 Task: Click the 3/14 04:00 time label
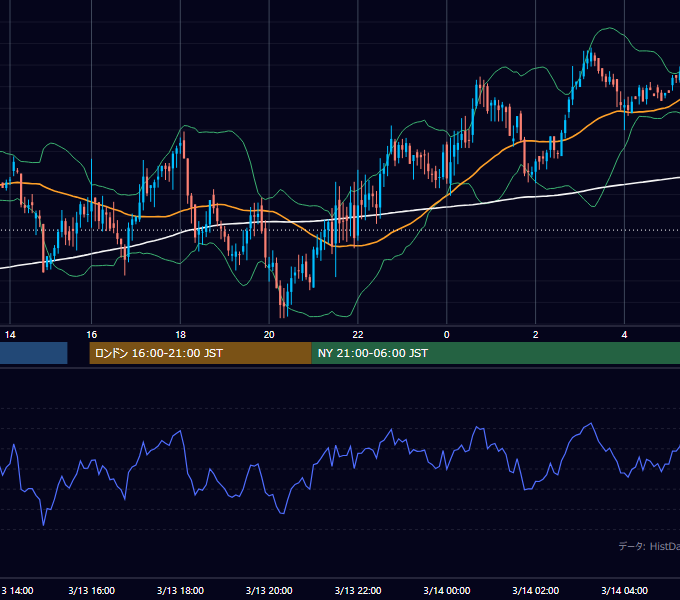tap(624, 590)
